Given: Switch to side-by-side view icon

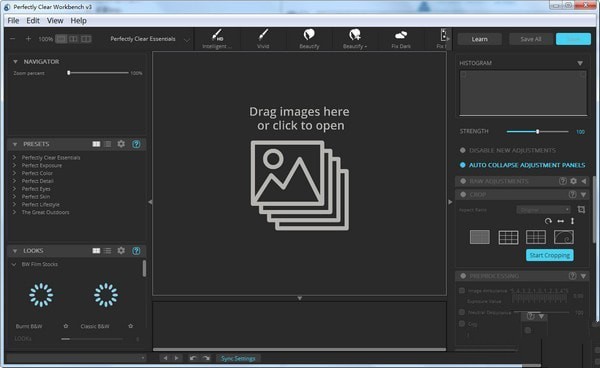Looking at the screenshot, I should pos(86,39).
